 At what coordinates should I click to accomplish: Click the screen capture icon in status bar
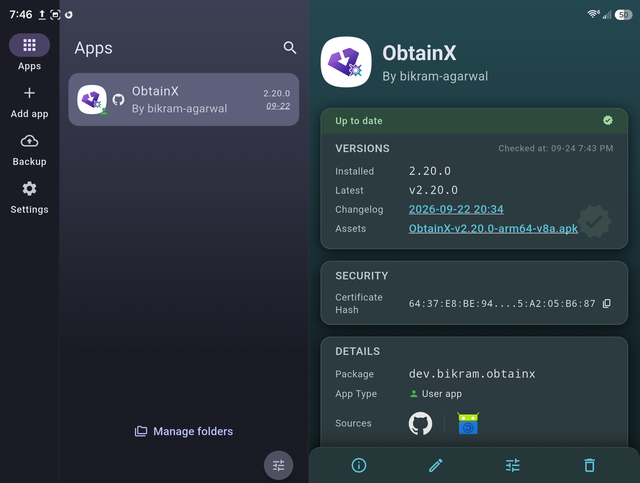pos(55,15)
